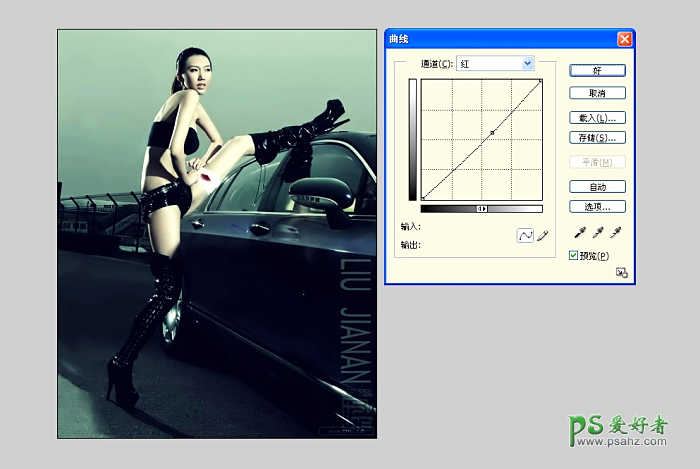Click the bottom-left curve endpoint
Screen dimensions: 700x469
tap(423, 198)
